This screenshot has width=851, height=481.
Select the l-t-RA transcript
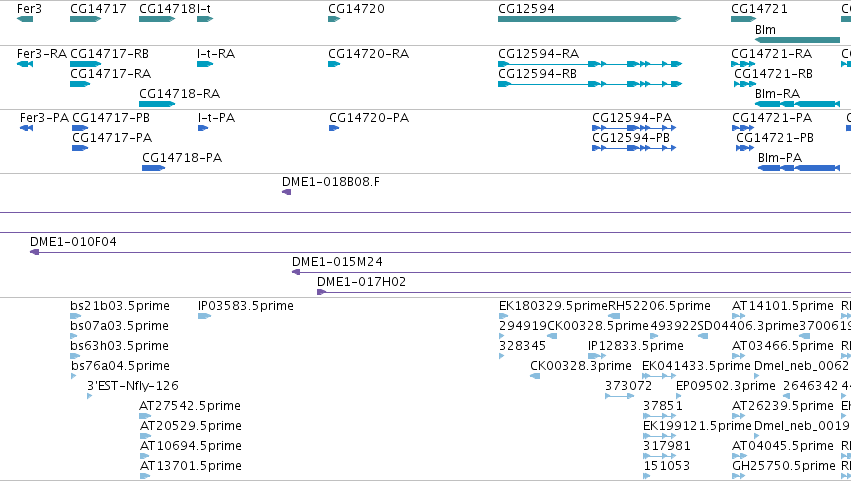205,64
